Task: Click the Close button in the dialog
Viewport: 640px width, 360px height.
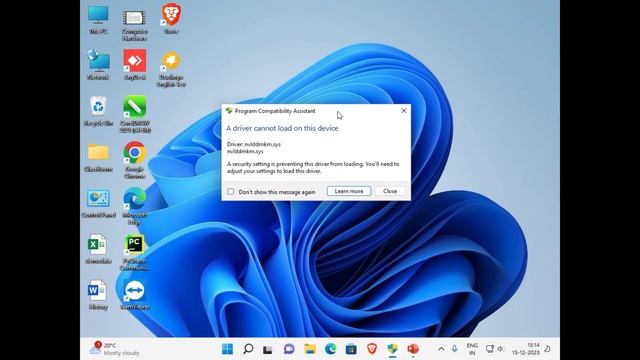Action: tap(390, 191)
